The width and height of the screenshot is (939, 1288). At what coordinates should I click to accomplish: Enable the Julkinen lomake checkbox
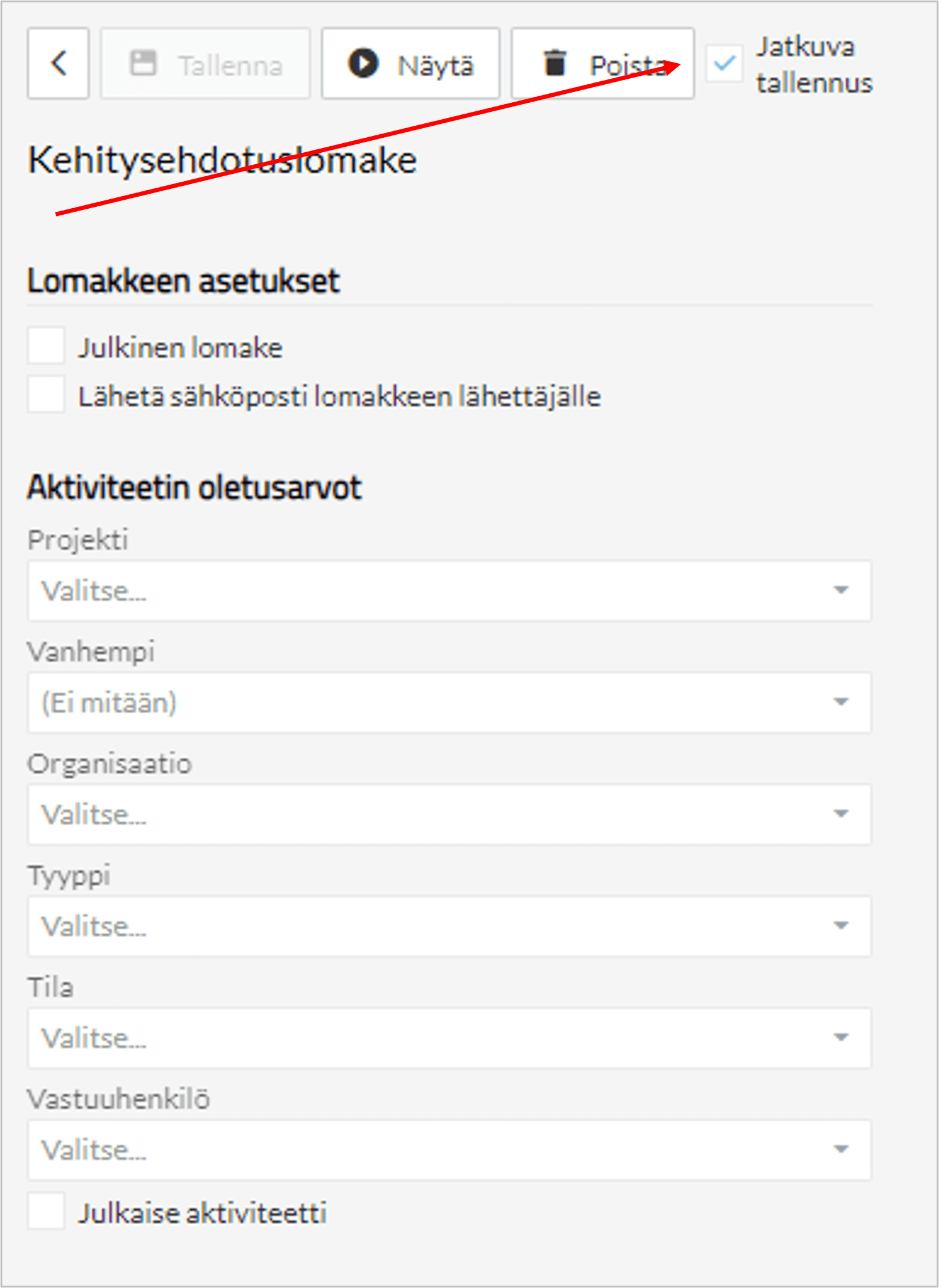click(46, 346)
